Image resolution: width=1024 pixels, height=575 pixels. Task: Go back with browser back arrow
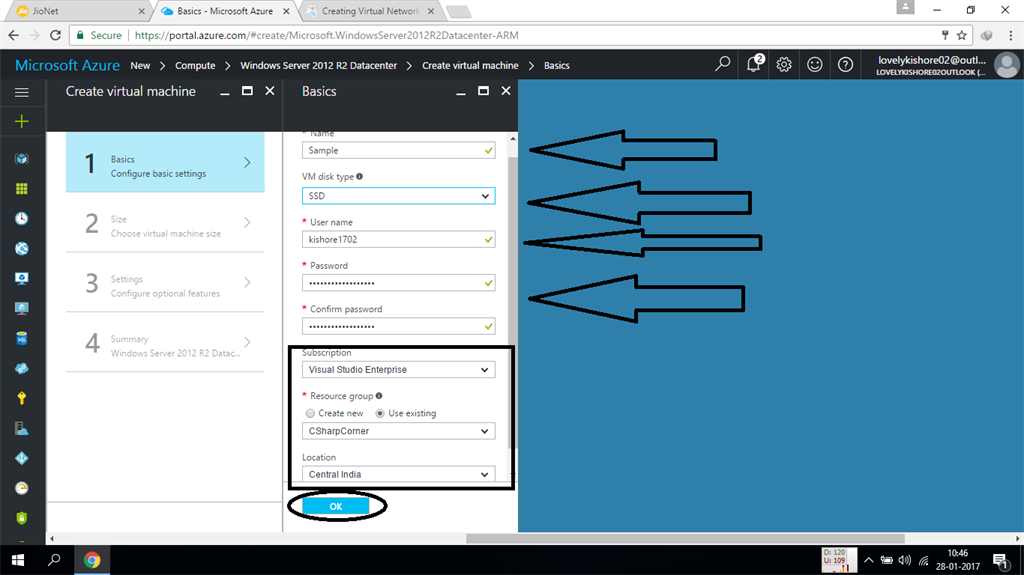pos(13,35)
